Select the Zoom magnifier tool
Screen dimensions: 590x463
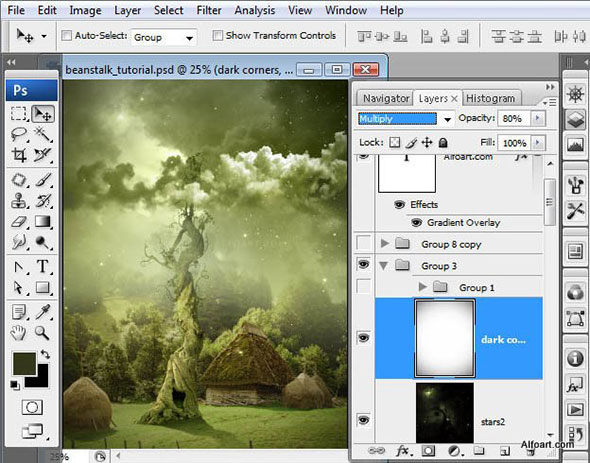coord(42,332)
